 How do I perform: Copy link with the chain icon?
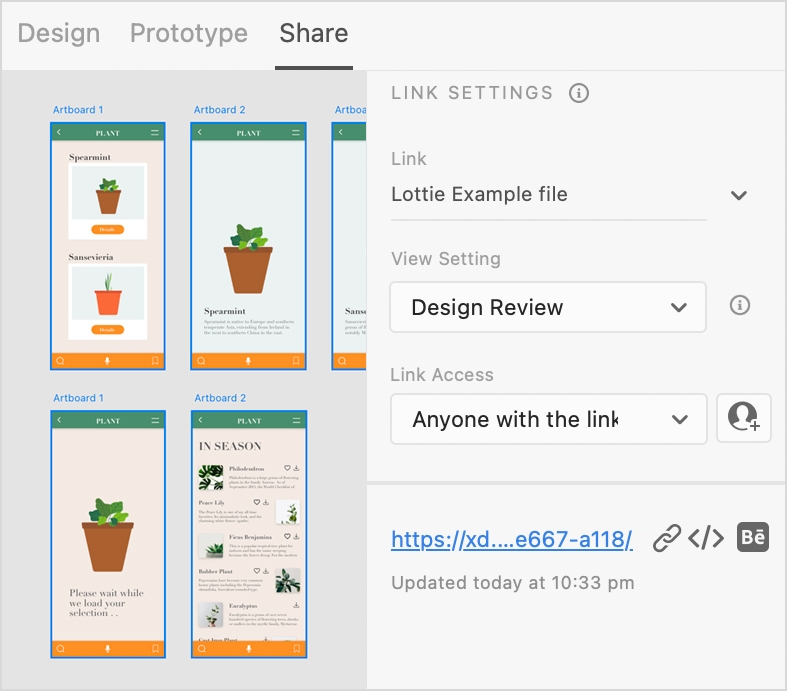pyautogui.click(x=667, y=538)
